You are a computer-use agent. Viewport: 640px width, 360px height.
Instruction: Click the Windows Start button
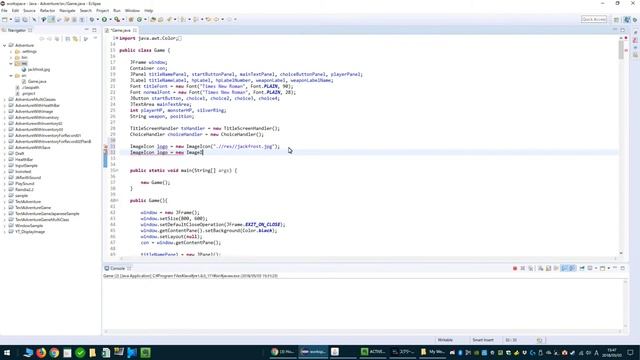(x=7, y=352)
